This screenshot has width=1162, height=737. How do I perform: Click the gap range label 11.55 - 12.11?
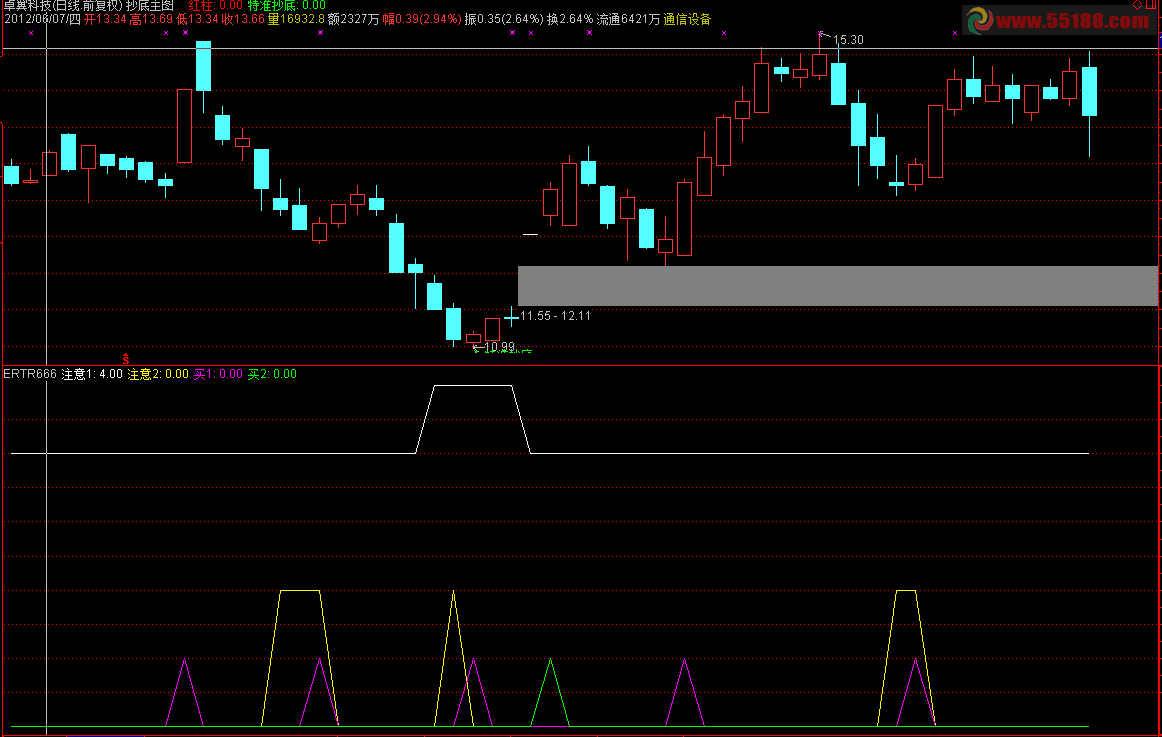click(555, 316)
